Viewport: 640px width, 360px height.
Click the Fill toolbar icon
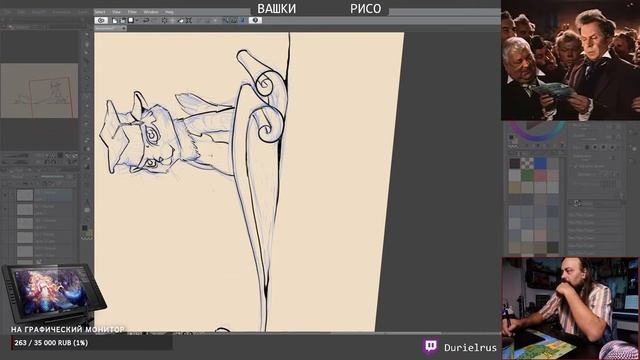180,20
